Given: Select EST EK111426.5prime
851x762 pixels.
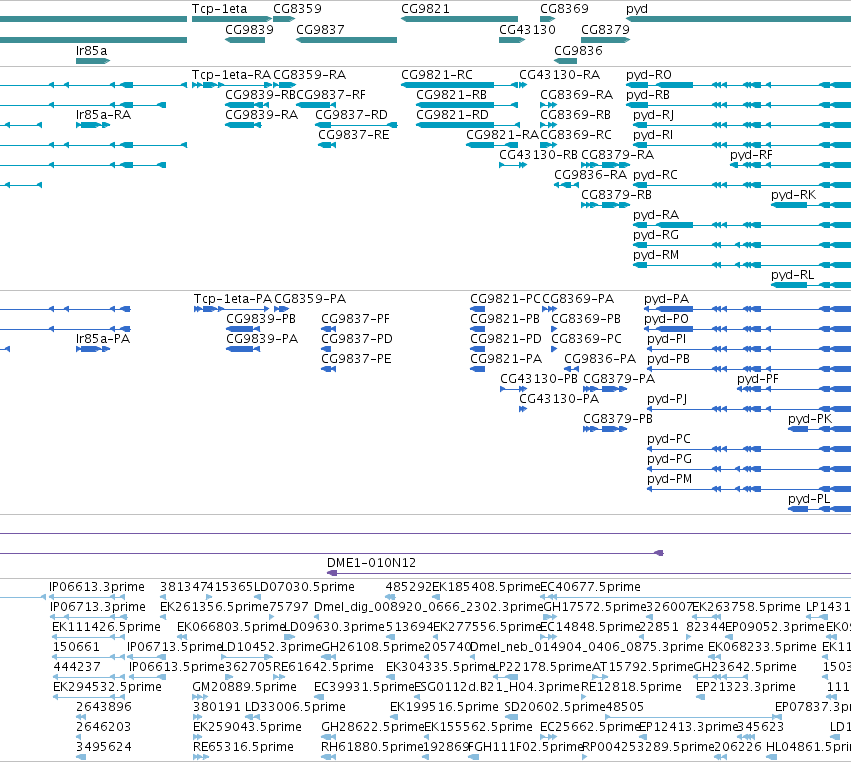Looking at the screenshot, I should [x=106, y=627].
